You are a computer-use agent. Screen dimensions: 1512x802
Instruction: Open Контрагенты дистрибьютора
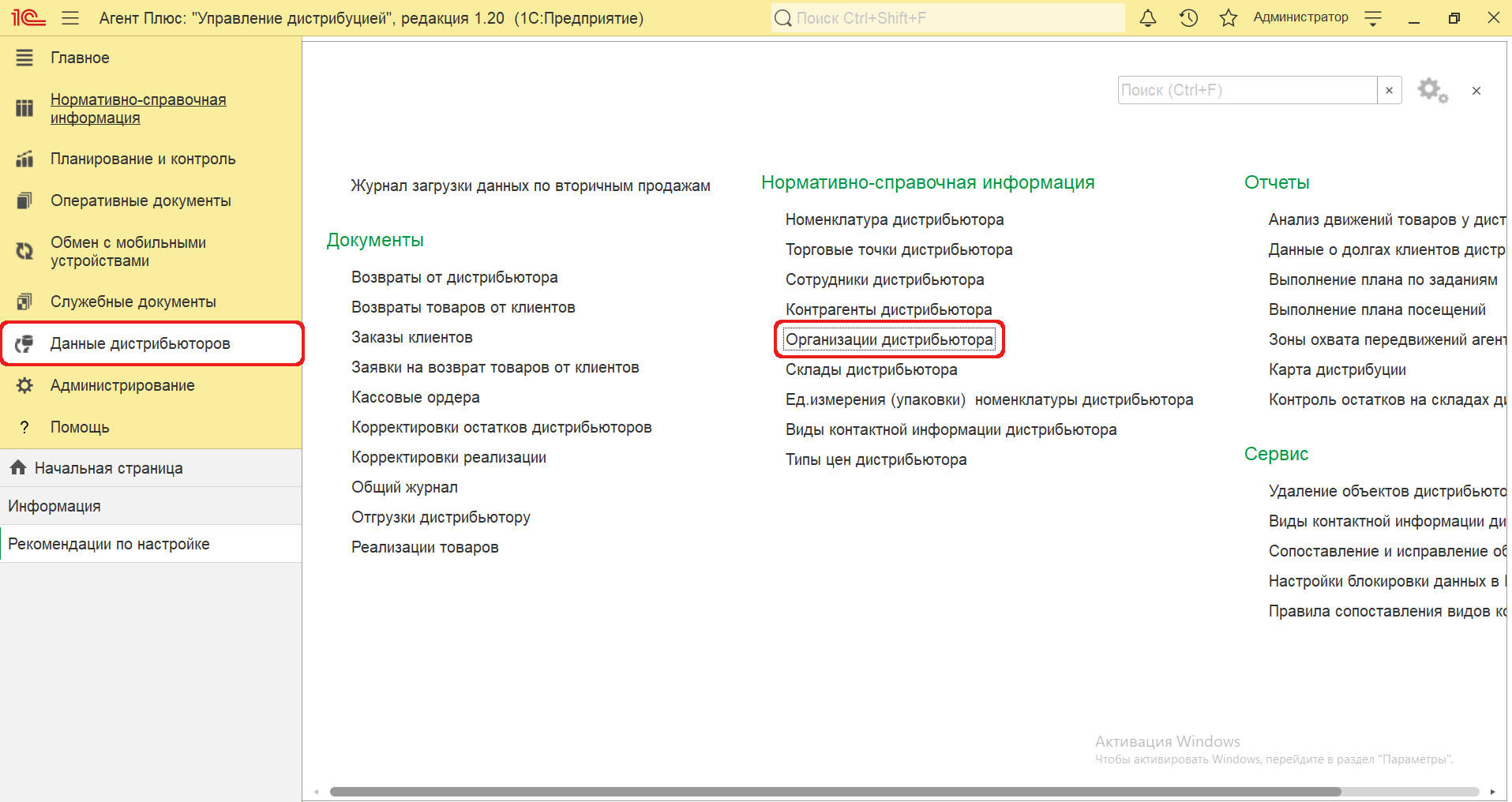click(x=888, y=309)
